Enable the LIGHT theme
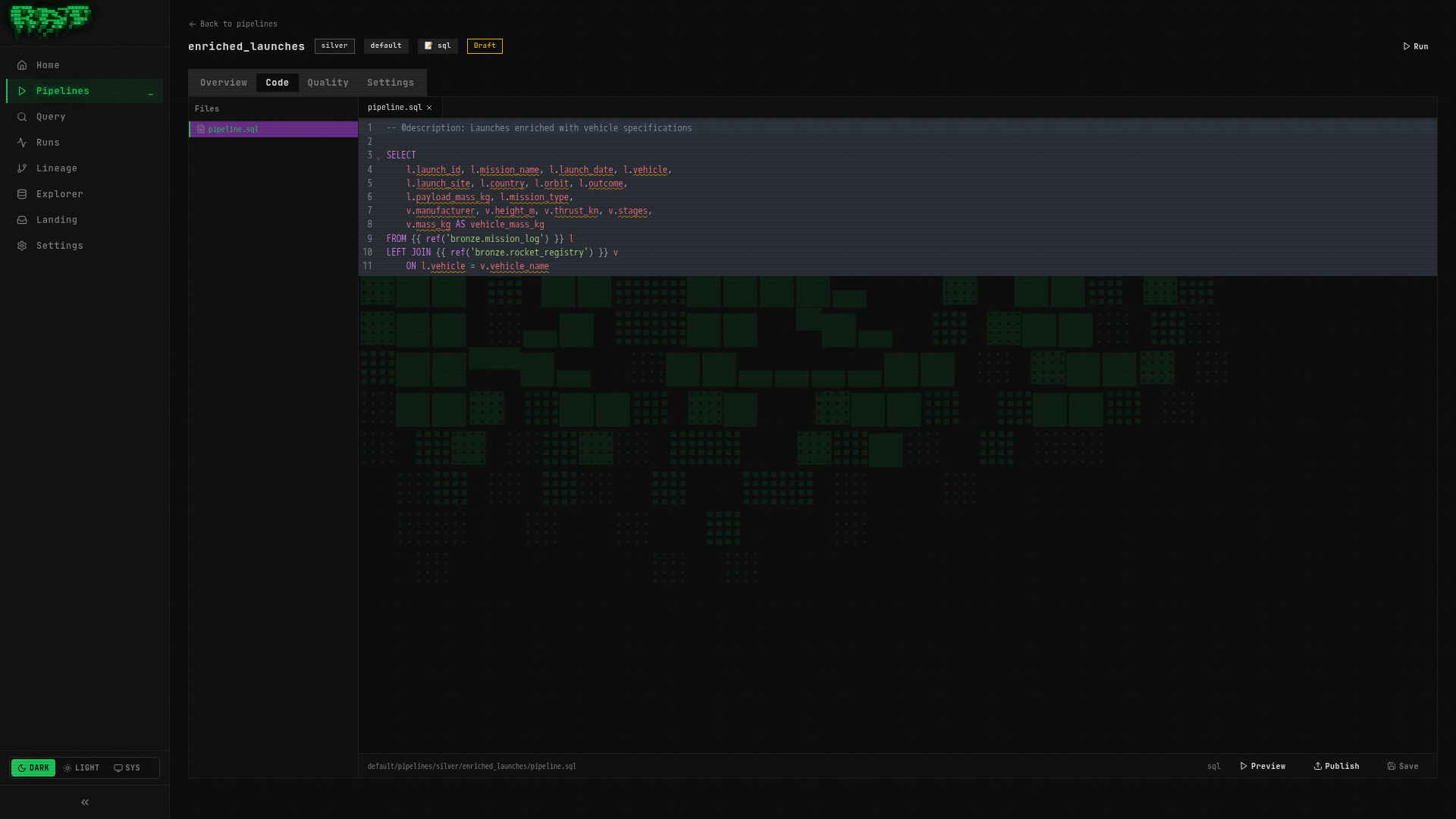Screen dimensions: 1456x819 click(x=81, y=767)
